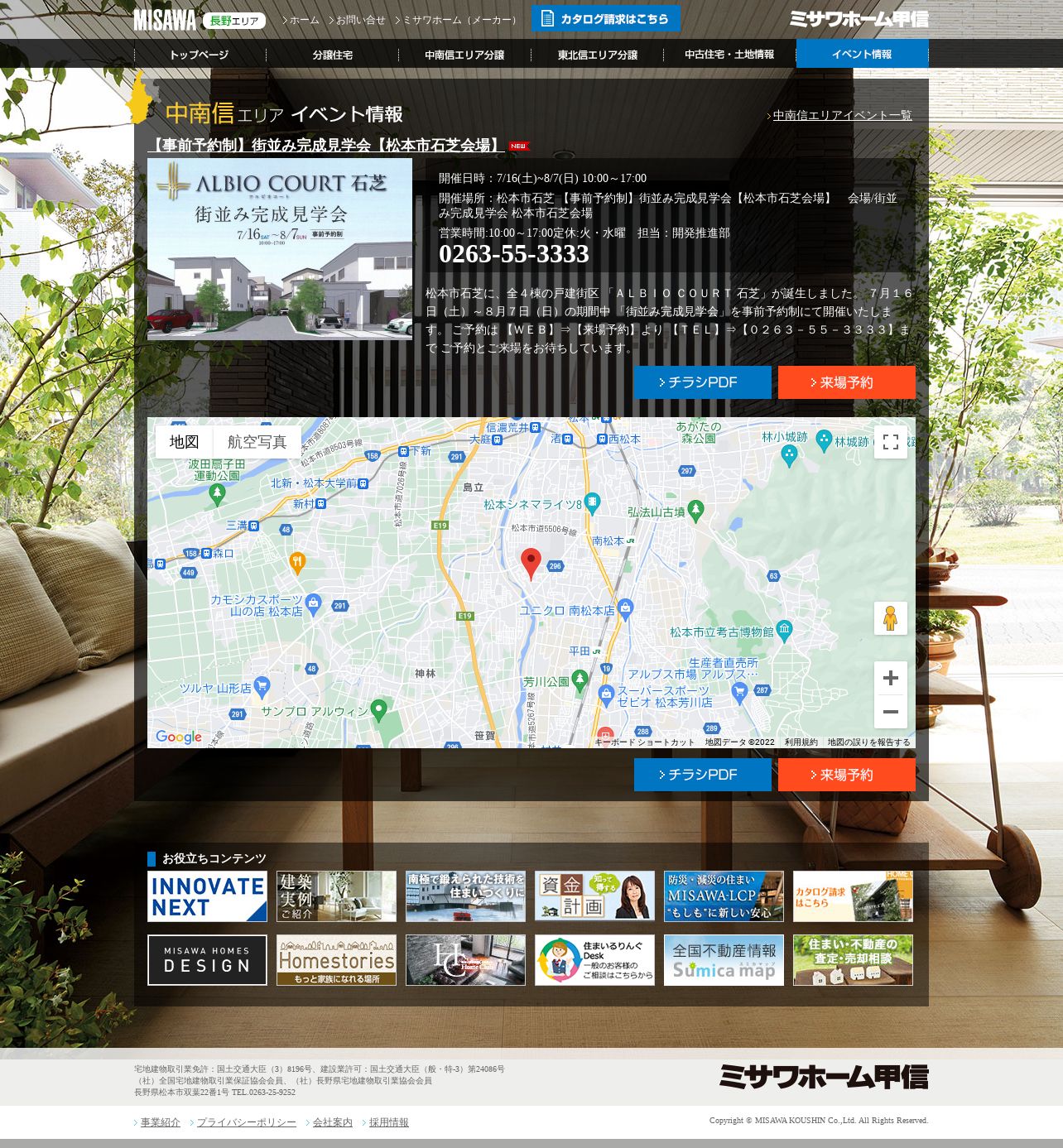1063x1148 pixels.
Task: Click upper 来場予約 button
Action: click(x=846, y=382)
